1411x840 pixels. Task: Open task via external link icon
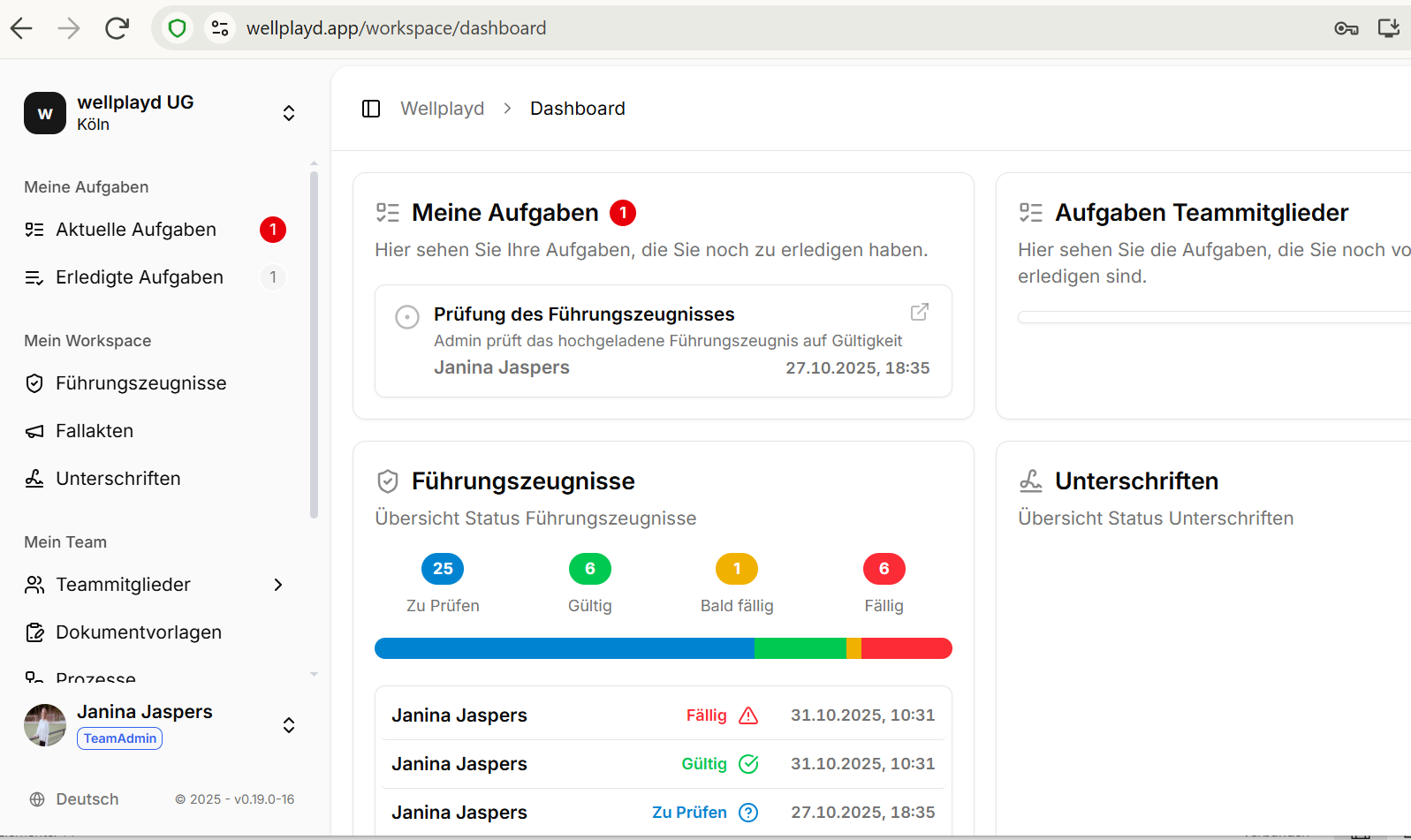[920, 312]
